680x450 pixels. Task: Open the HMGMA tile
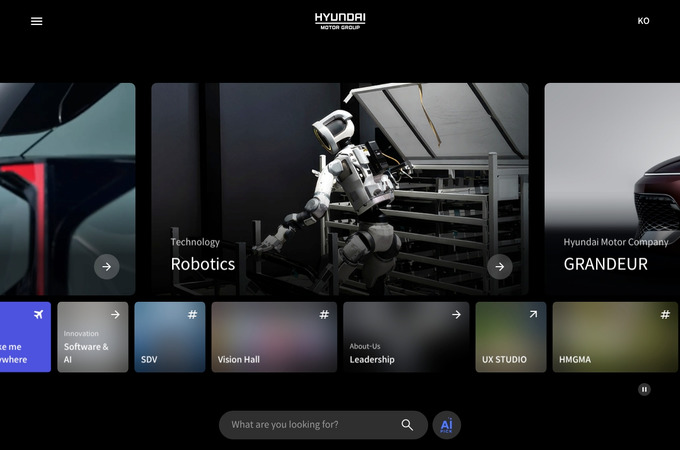click(x=615, y=337)
